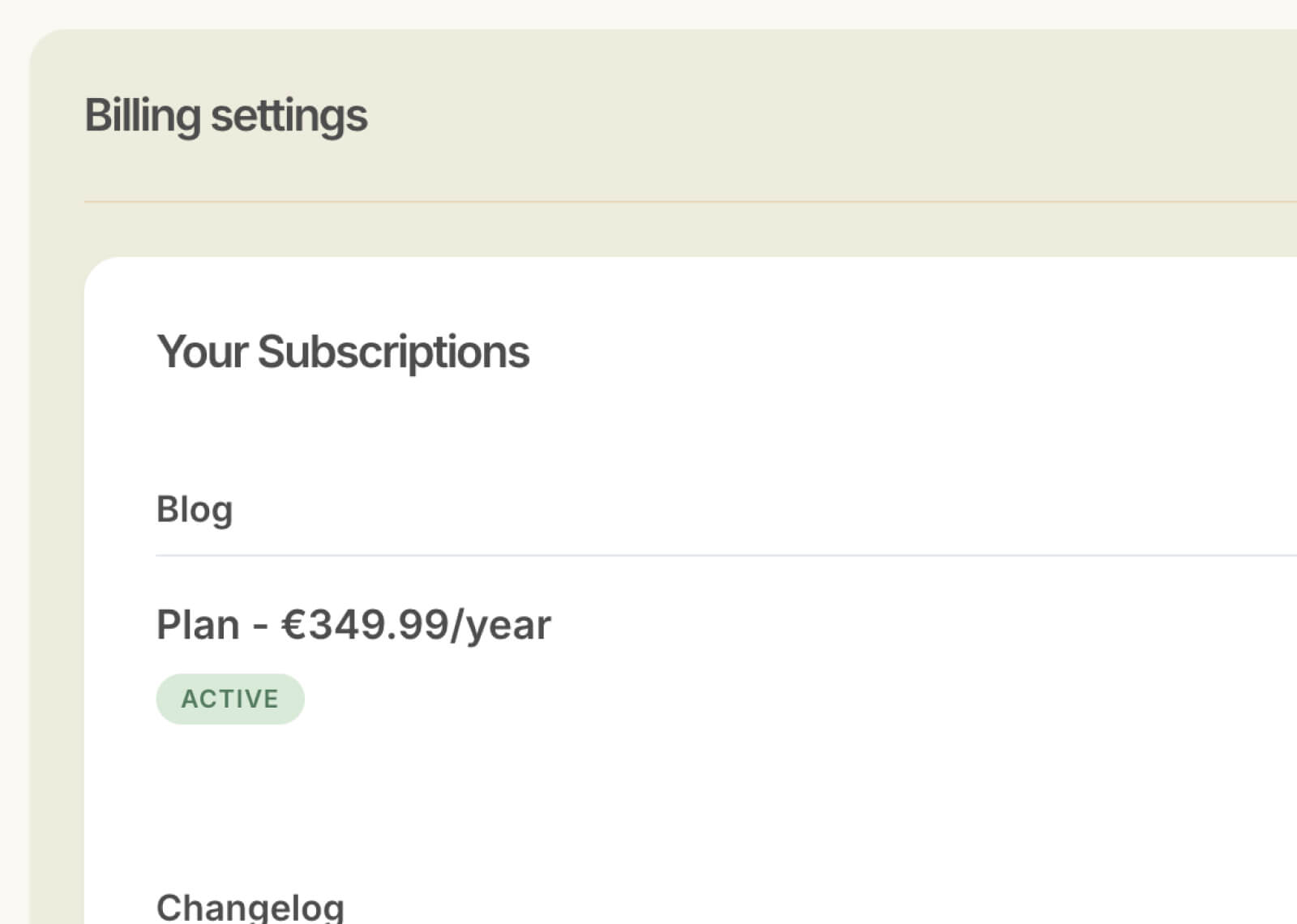
Task: Click the green ACTIVE status badge
Action: click(230, 699)
